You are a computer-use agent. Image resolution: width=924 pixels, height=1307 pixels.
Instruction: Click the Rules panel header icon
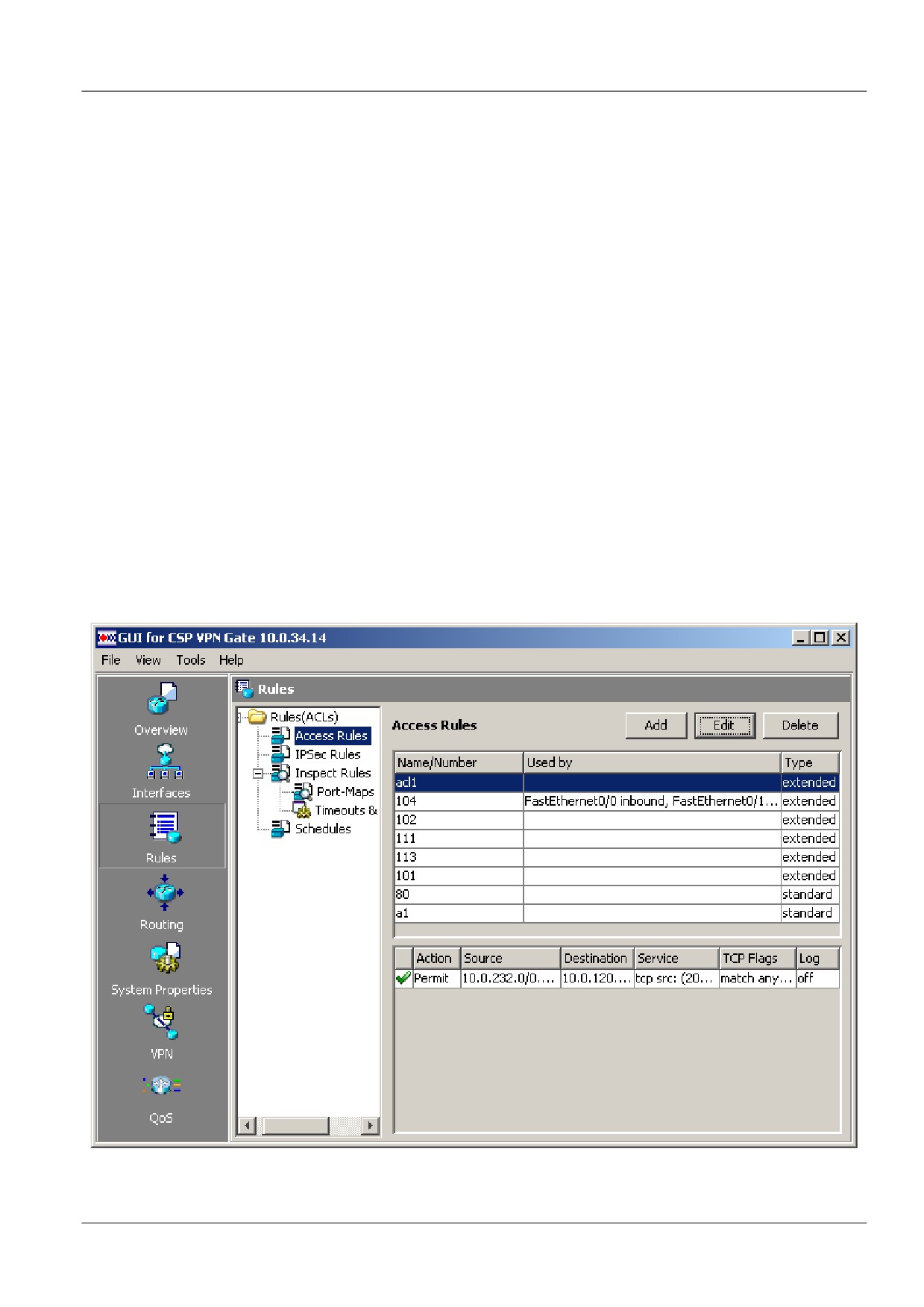coord(245,689)
